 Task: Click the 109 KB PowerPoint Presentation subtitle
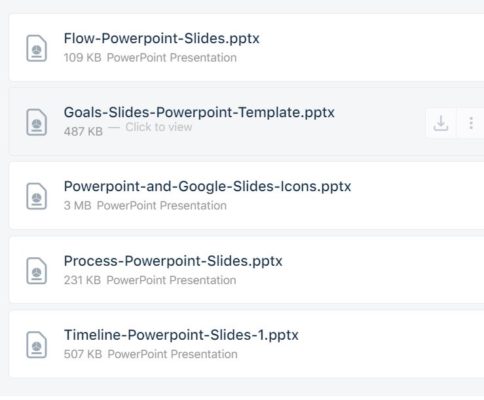150,58
